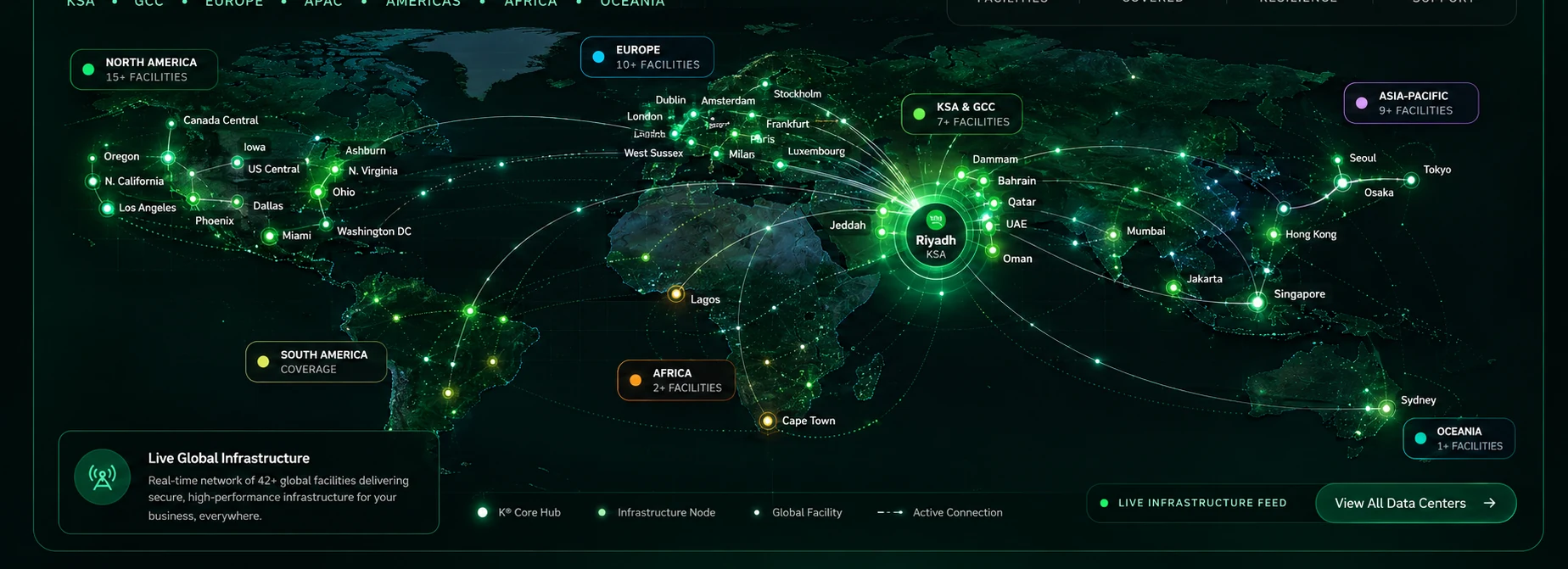
Task: Click the Infrastructure Node legend entry
Action: [657, 512]
